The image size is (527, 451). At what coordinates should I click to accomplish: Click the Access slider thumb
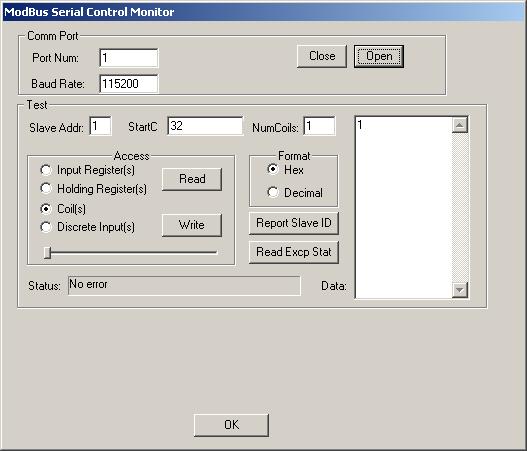click(x=47, y=253)
